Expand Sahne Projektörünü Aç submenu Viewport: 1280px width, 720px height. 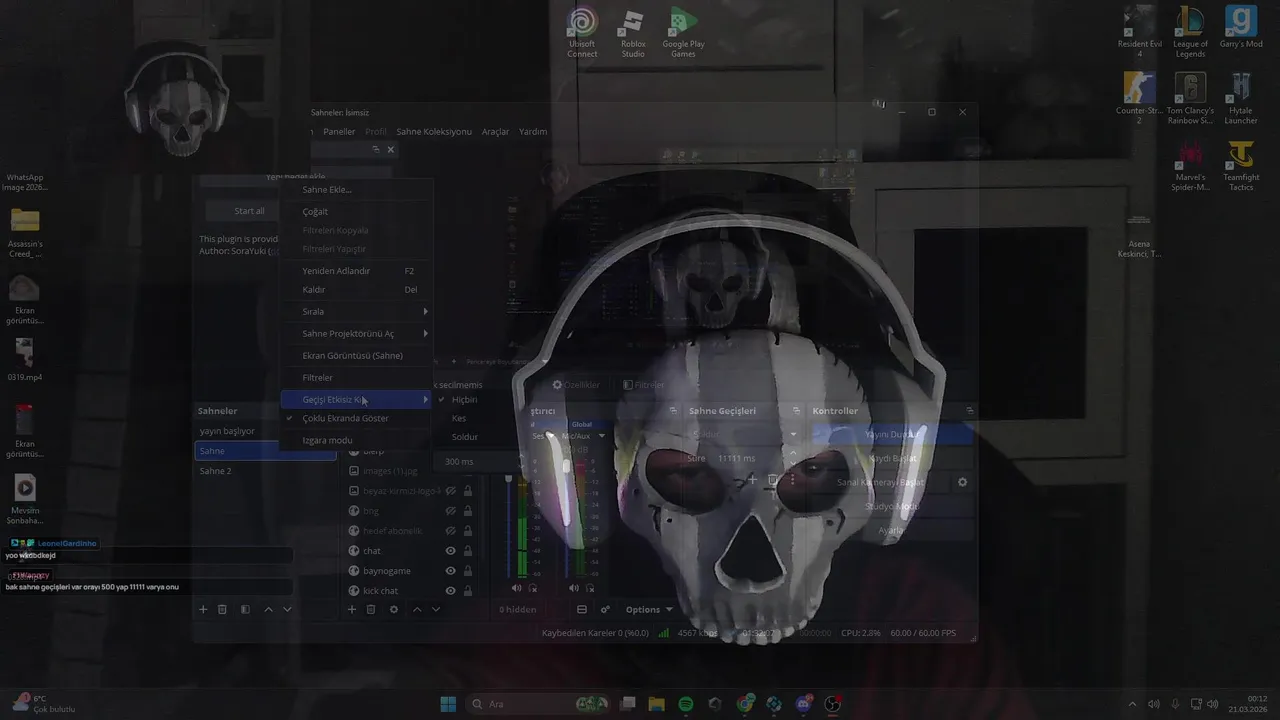pyautogui.click(x=356, y=333)
